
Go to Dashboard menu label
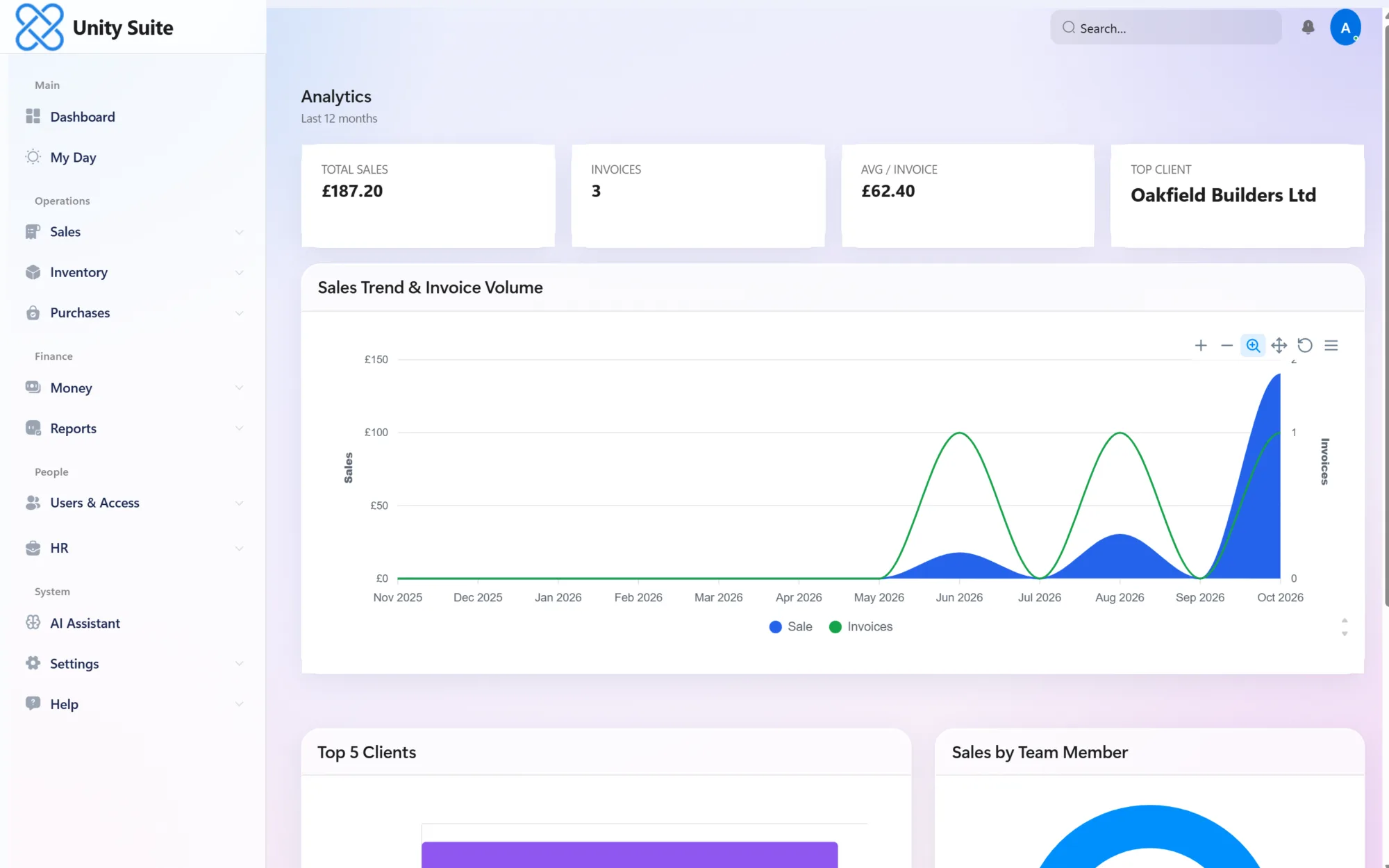(83, 117)
